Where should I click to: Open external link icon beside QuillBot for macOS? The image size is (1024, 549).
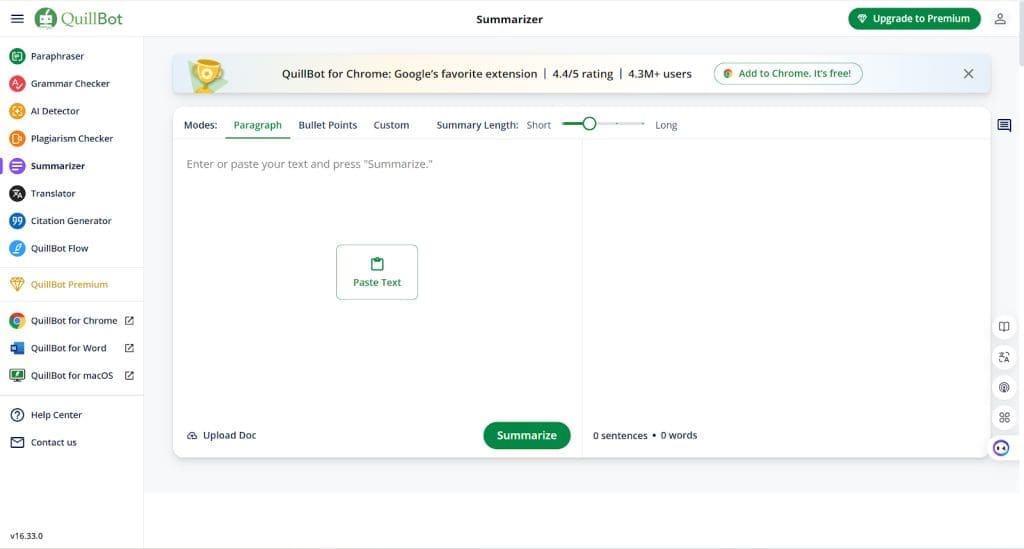click(129, 375)
